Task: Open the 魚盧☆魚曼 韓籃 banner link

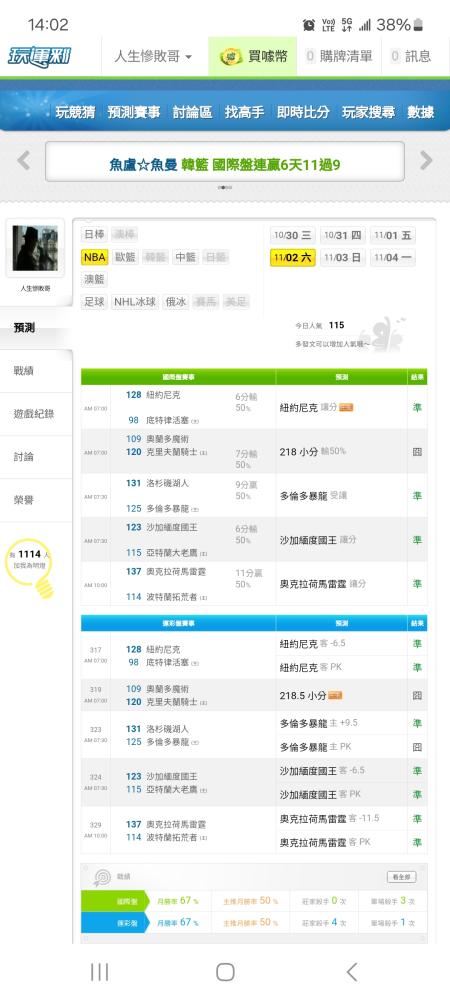Action: 225,165
